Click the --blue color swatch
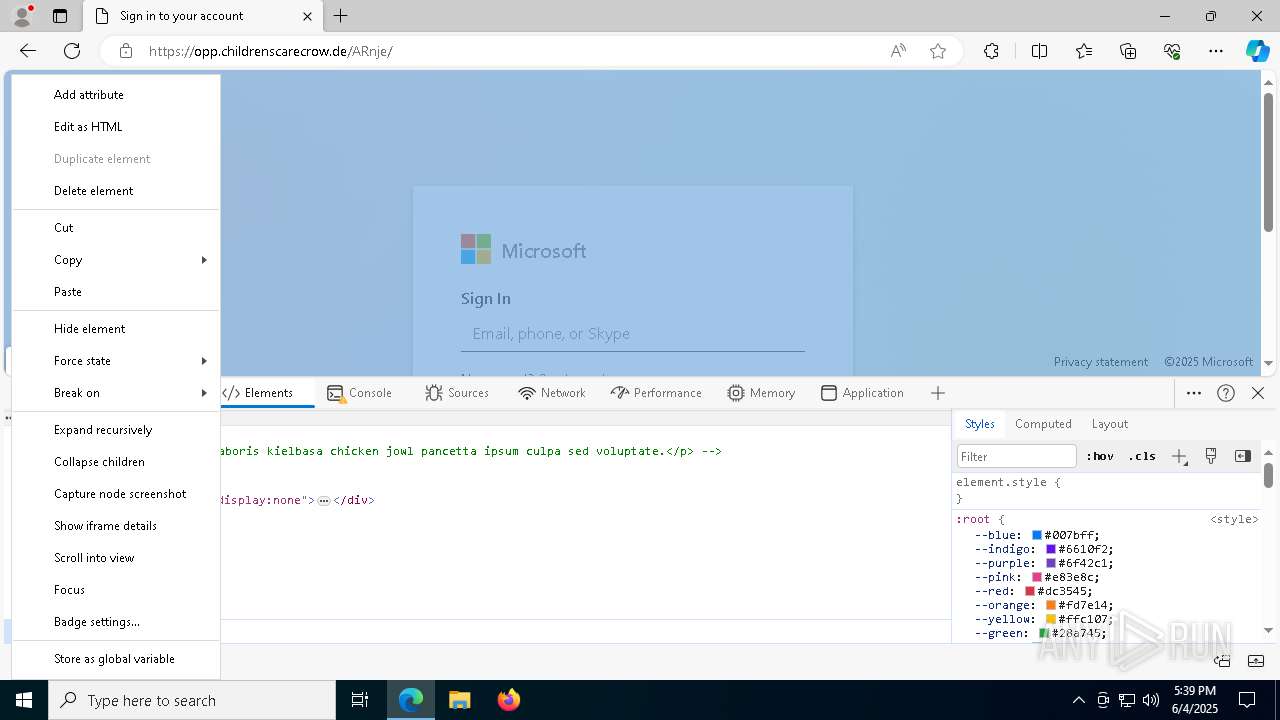This screenshot has width=1280, height=720. [1037, 536]
